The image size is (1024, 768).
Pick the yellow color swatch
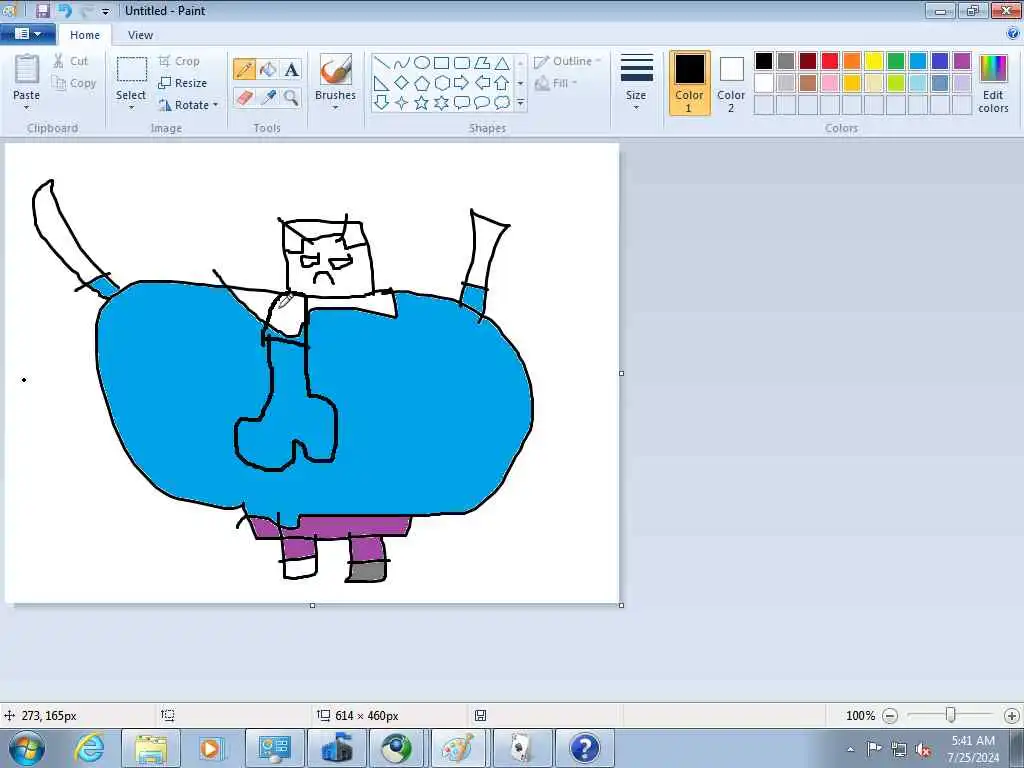click(x=874, y=61)
